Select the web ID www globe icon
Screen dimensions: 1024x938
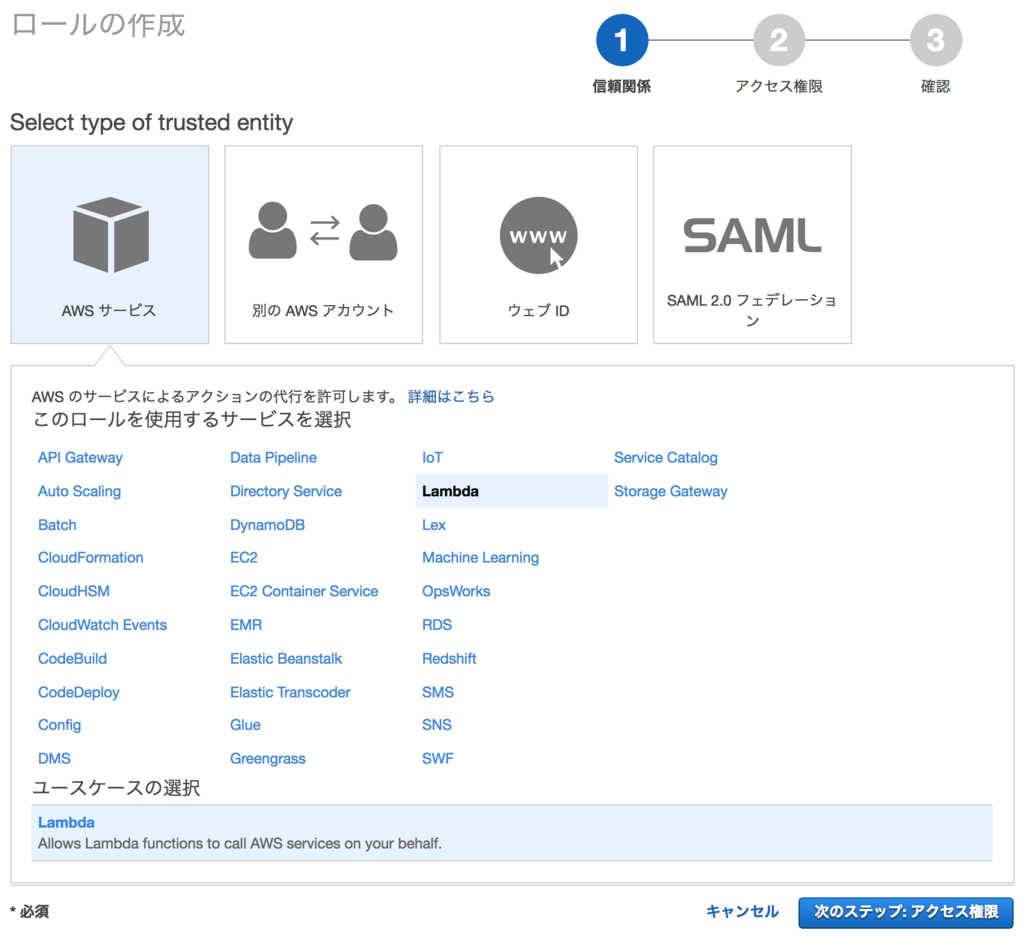pyautogui.click(x=539, y=235)
